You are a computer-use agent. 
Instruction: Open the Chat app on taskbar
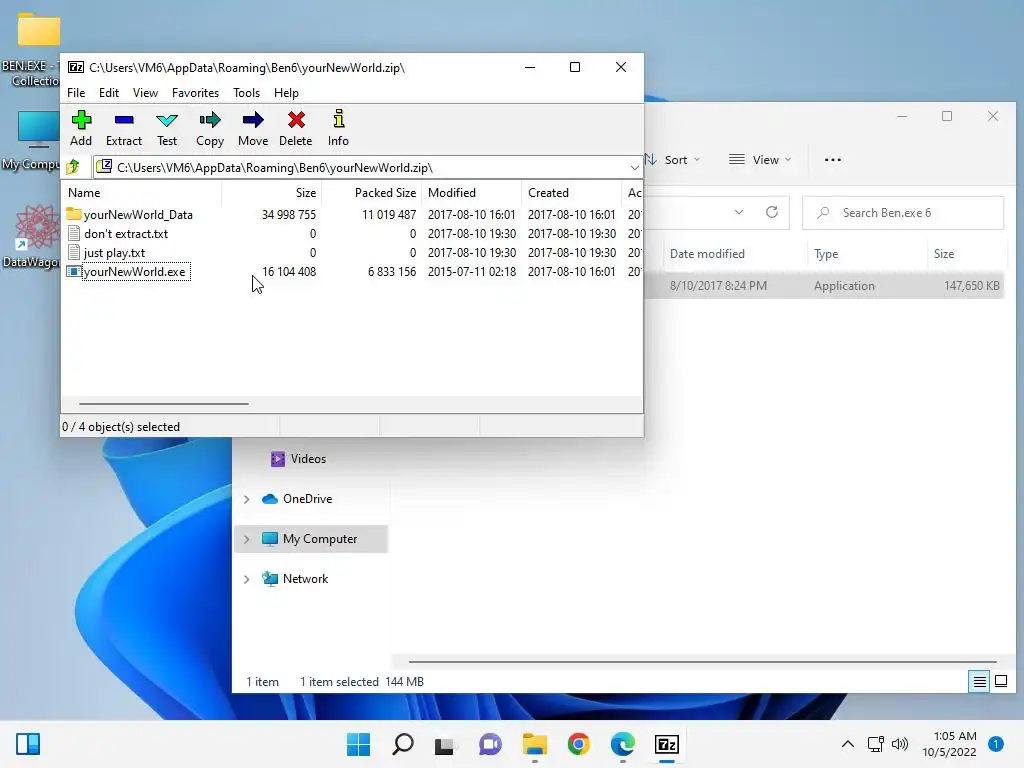click(490, 744)
